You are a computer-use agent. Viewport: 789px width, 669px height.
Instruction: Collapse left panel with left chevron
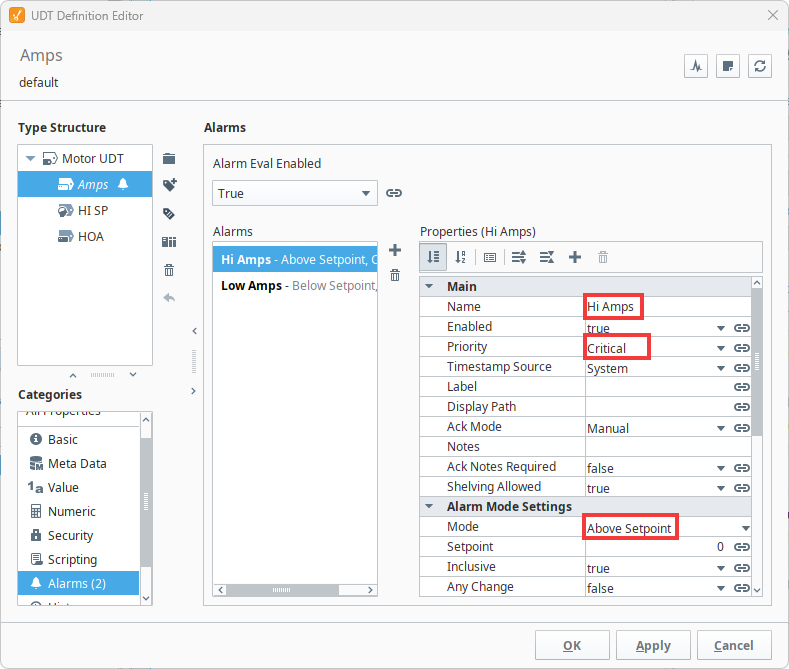pos(194,331)
